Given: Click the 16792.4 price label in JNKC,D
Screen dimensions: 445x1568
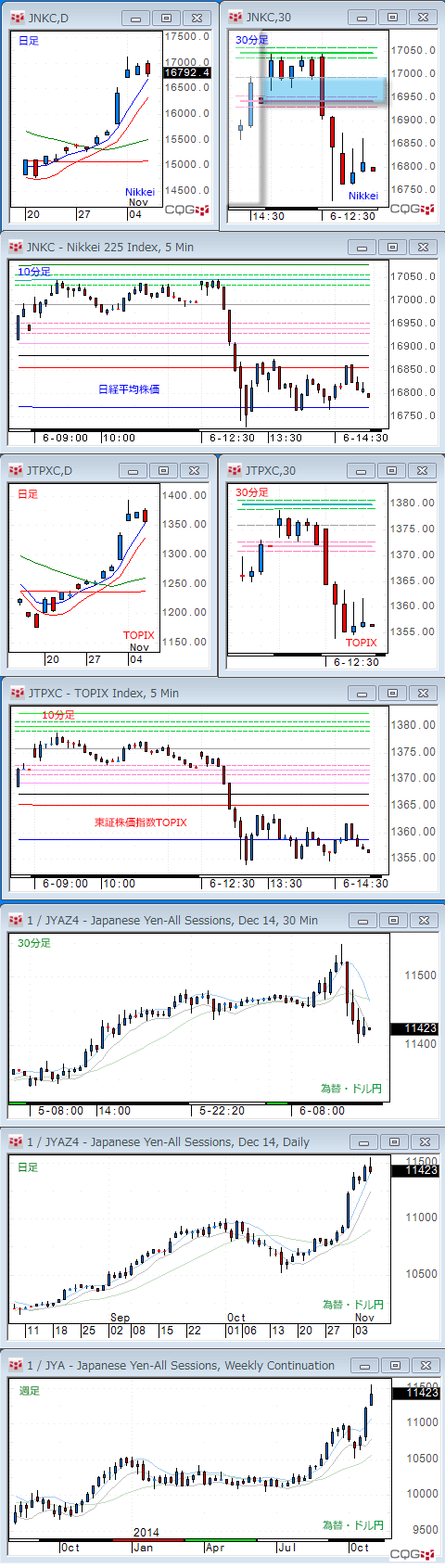Looking at the screenshot, I should coord(187,72).
